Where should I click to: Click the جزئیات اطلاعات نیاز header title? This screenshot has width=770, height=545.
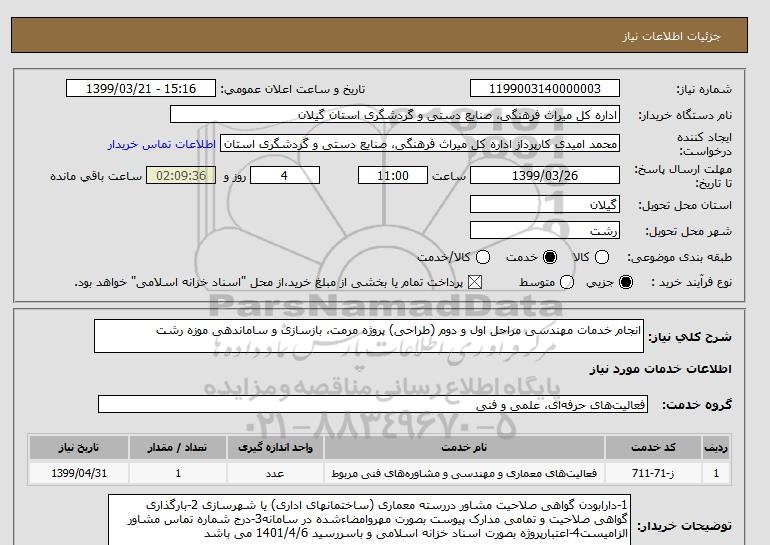click(x=671, y=36)
